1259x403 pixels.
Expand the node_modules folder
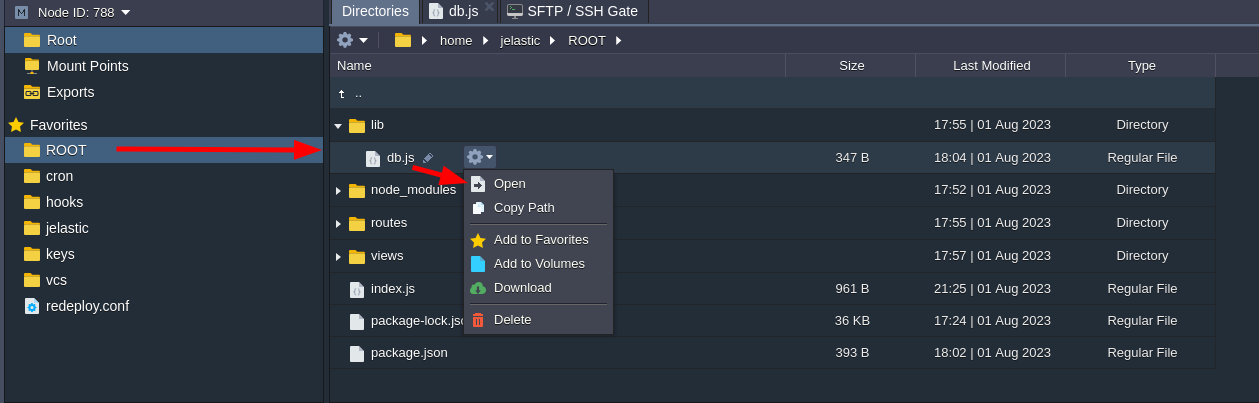338,191
